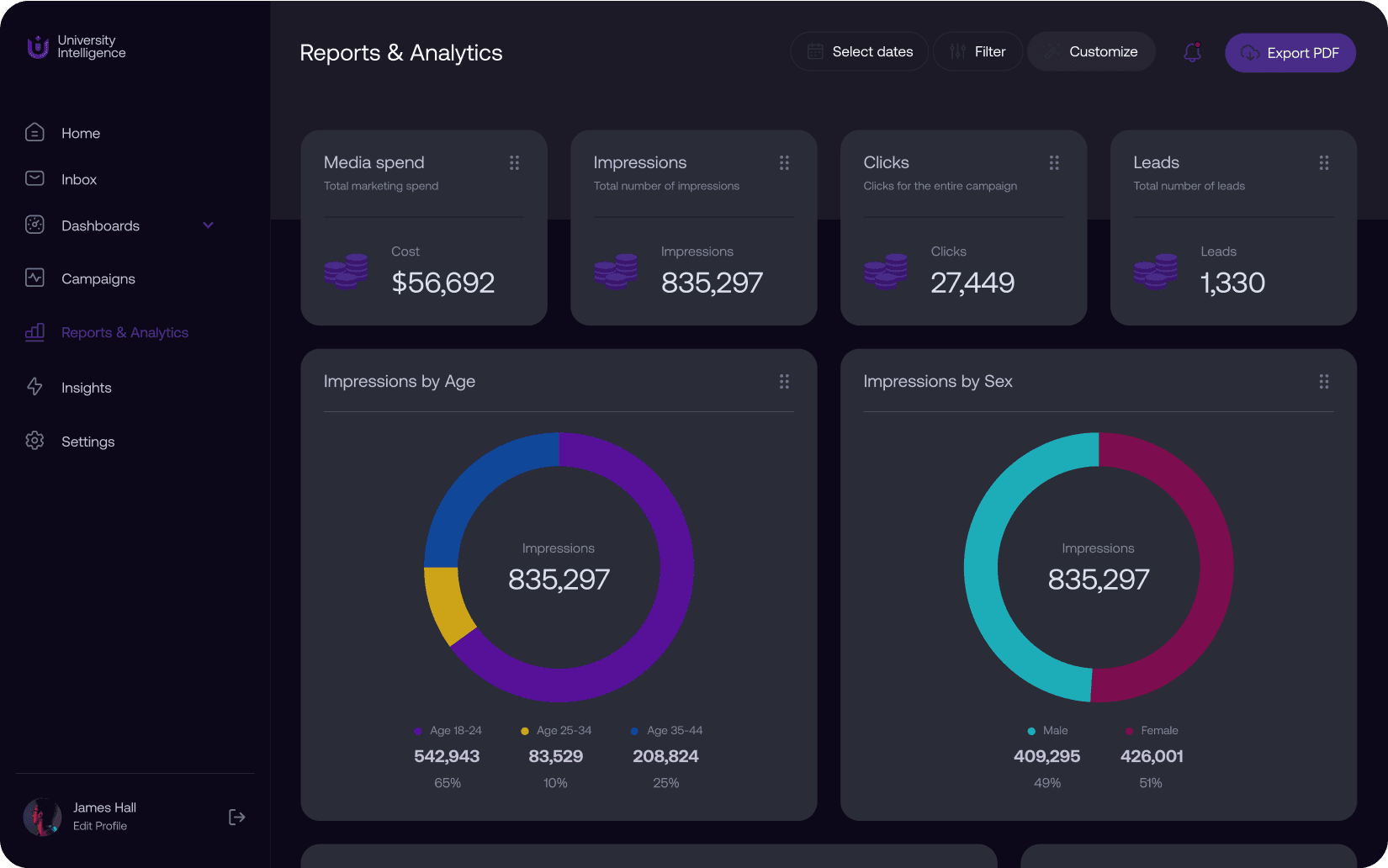Select Age 35-44 legend entry

666,756
